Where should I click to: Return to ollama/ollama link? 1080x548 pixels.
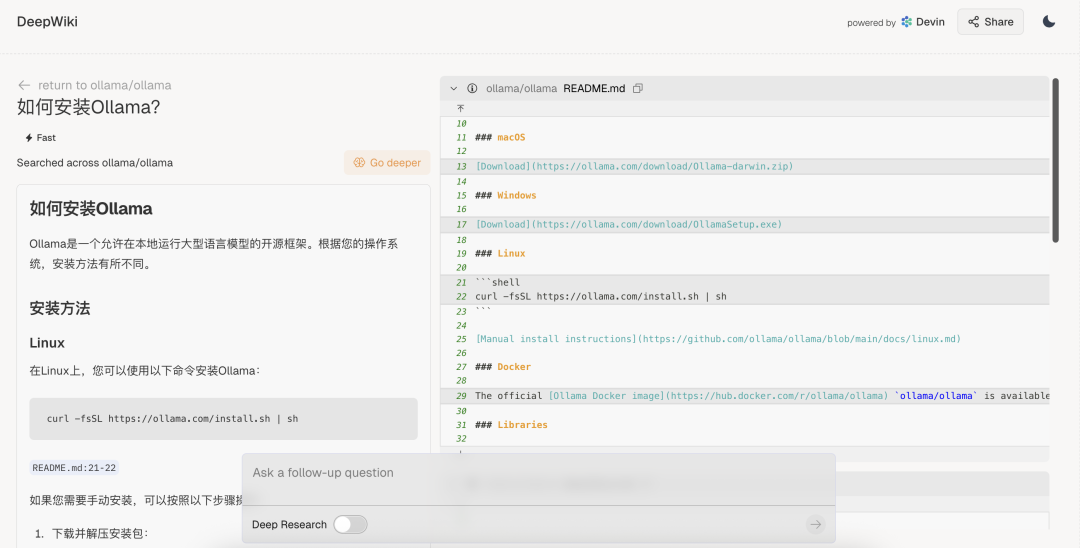click(105, 85)
